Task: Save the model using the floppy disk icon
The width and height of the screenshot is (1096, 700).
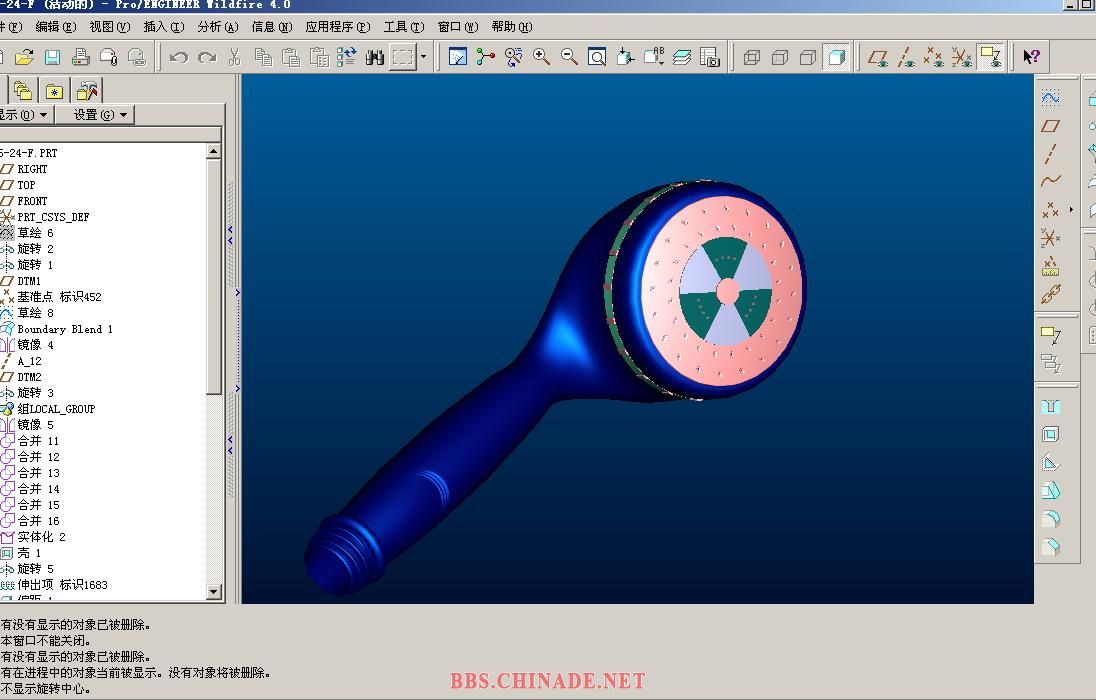Action: click(x=52, y=57)
